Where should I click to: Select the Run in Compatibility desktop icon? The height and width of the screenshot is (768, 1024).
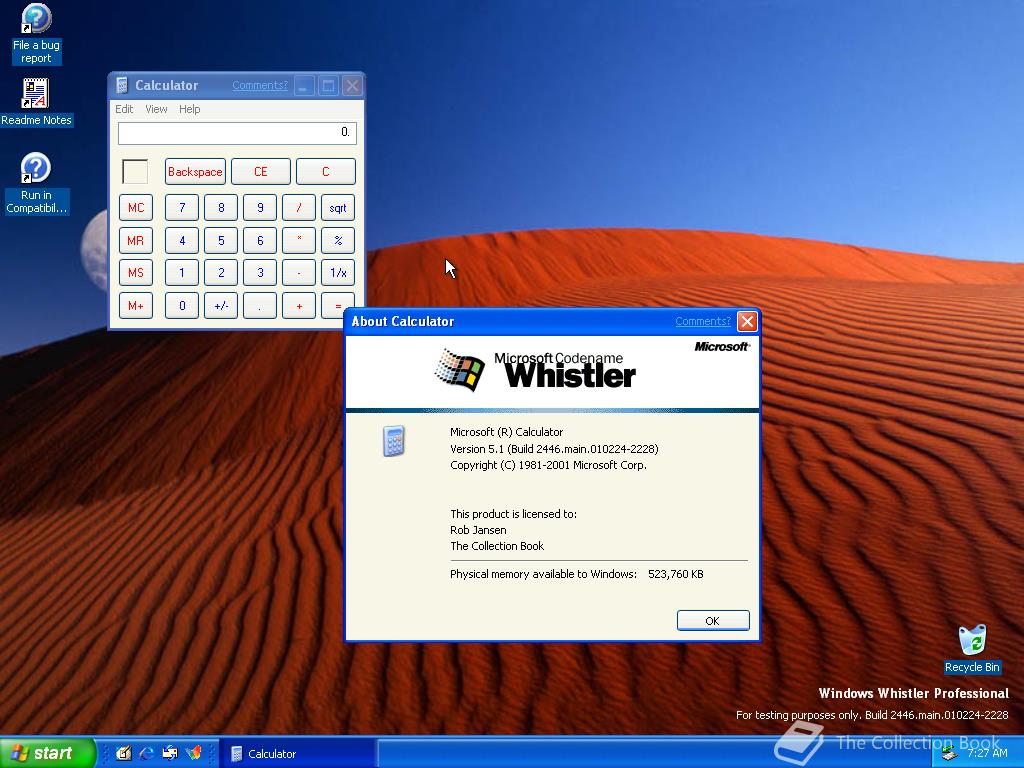point(36,184)
